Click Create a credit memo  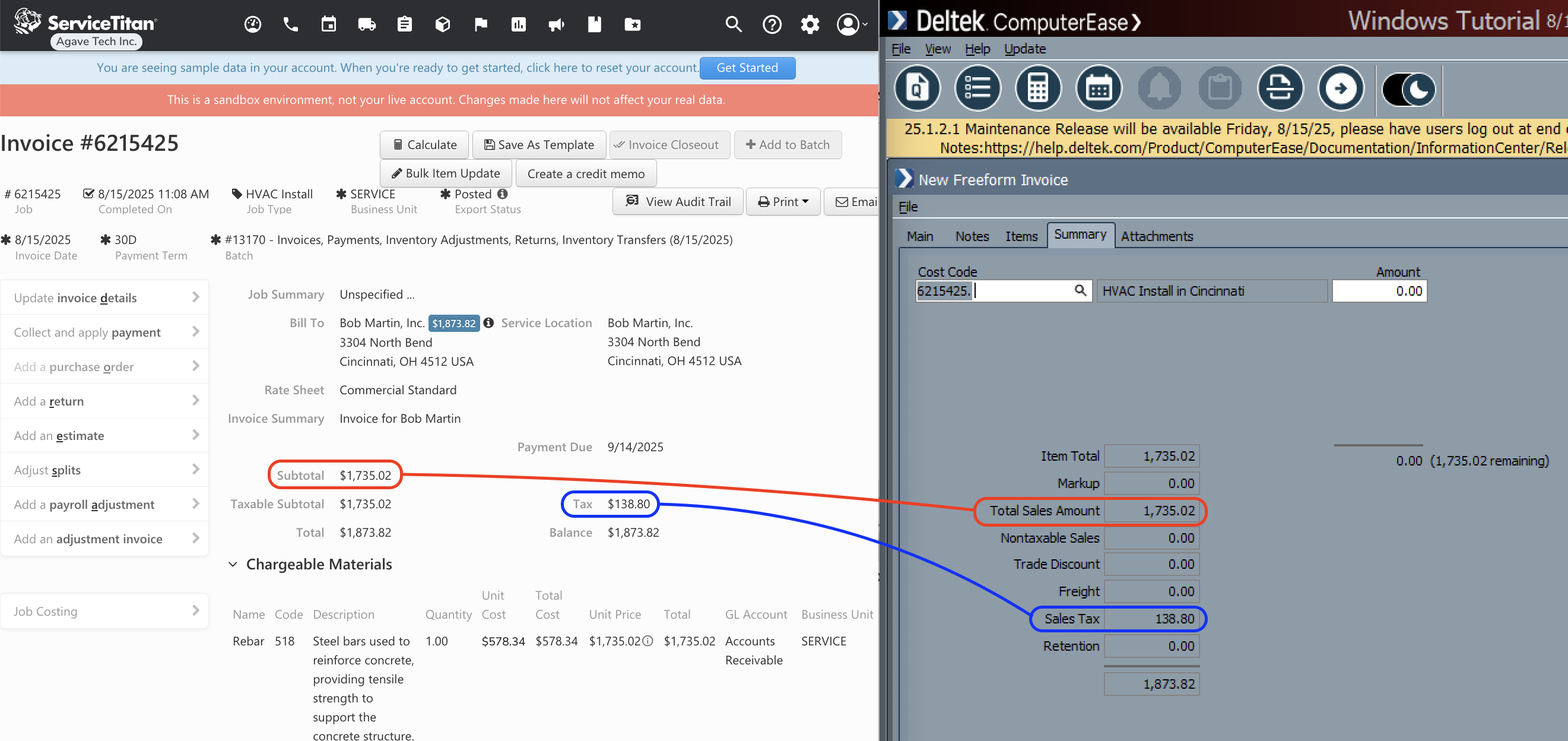tap(586, 173)
